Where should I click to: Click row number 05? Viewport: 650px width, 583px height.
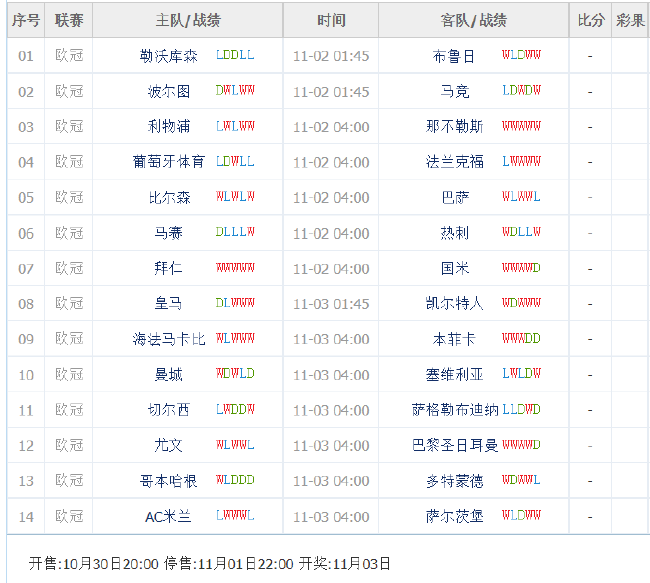[x=26, y=197]
